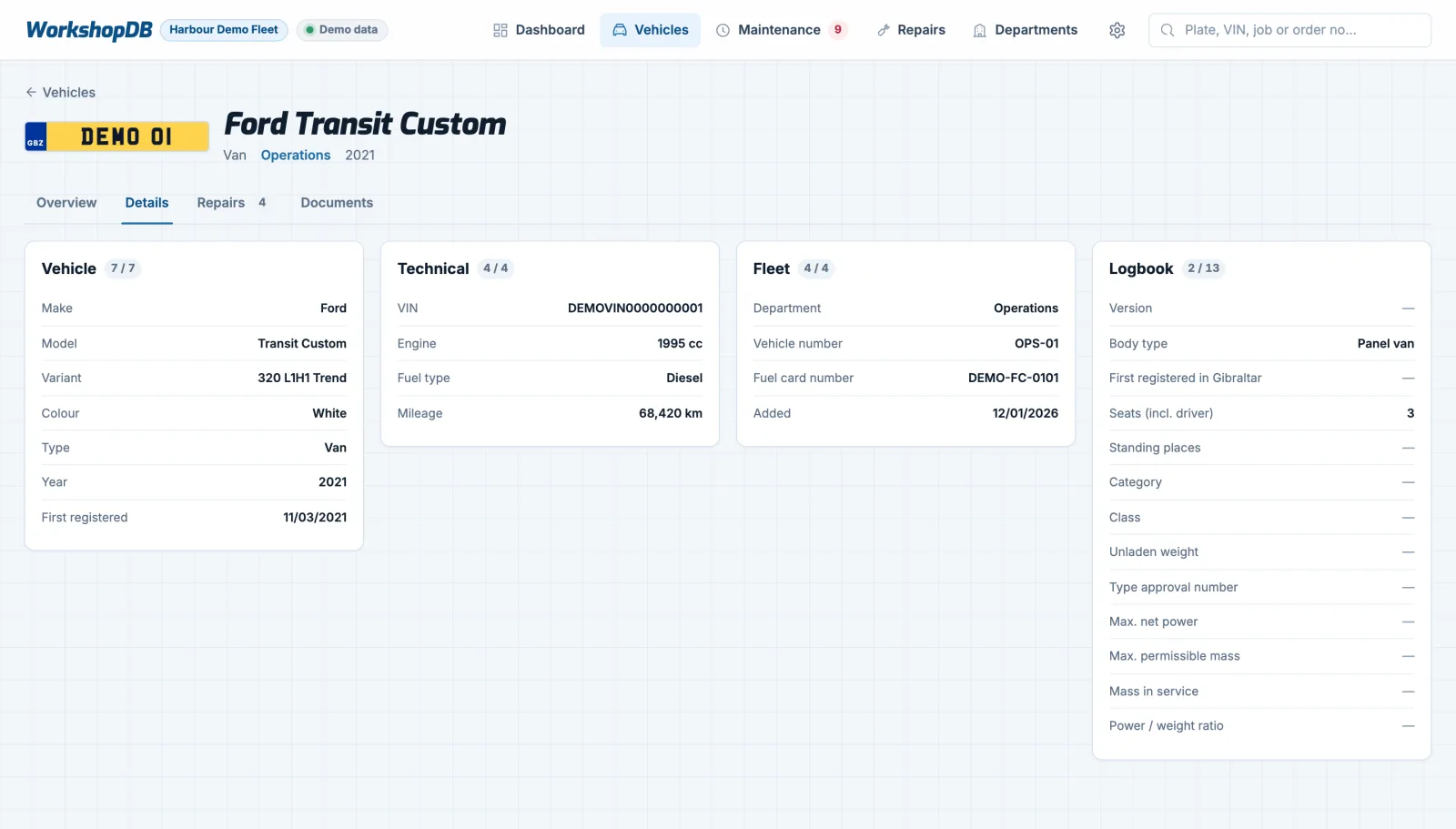Follow the Operations department link
This screenshot has height=829, width=1456.
[296, 156]
